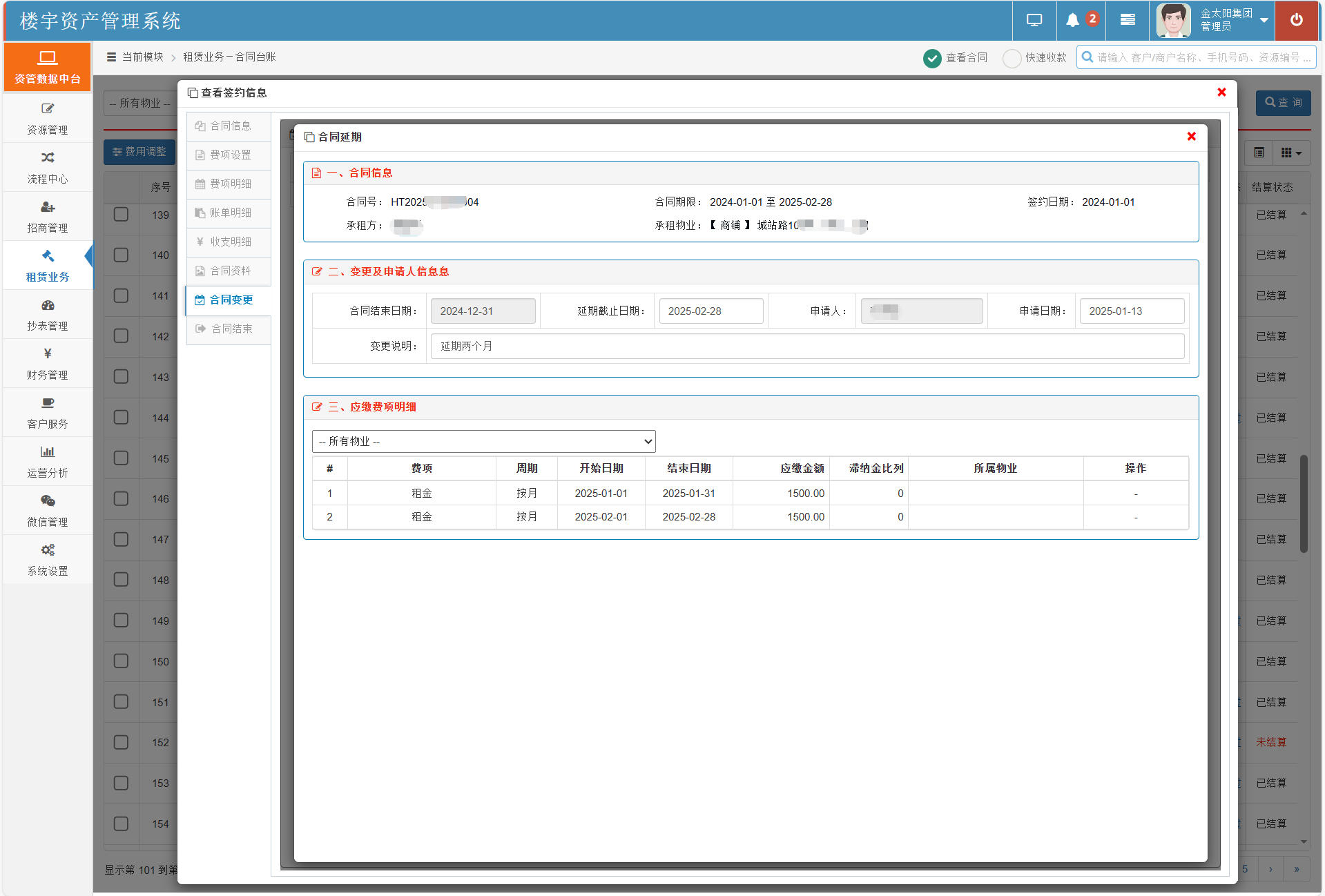Tick the checkbox for row 148

tap(121, 580)
